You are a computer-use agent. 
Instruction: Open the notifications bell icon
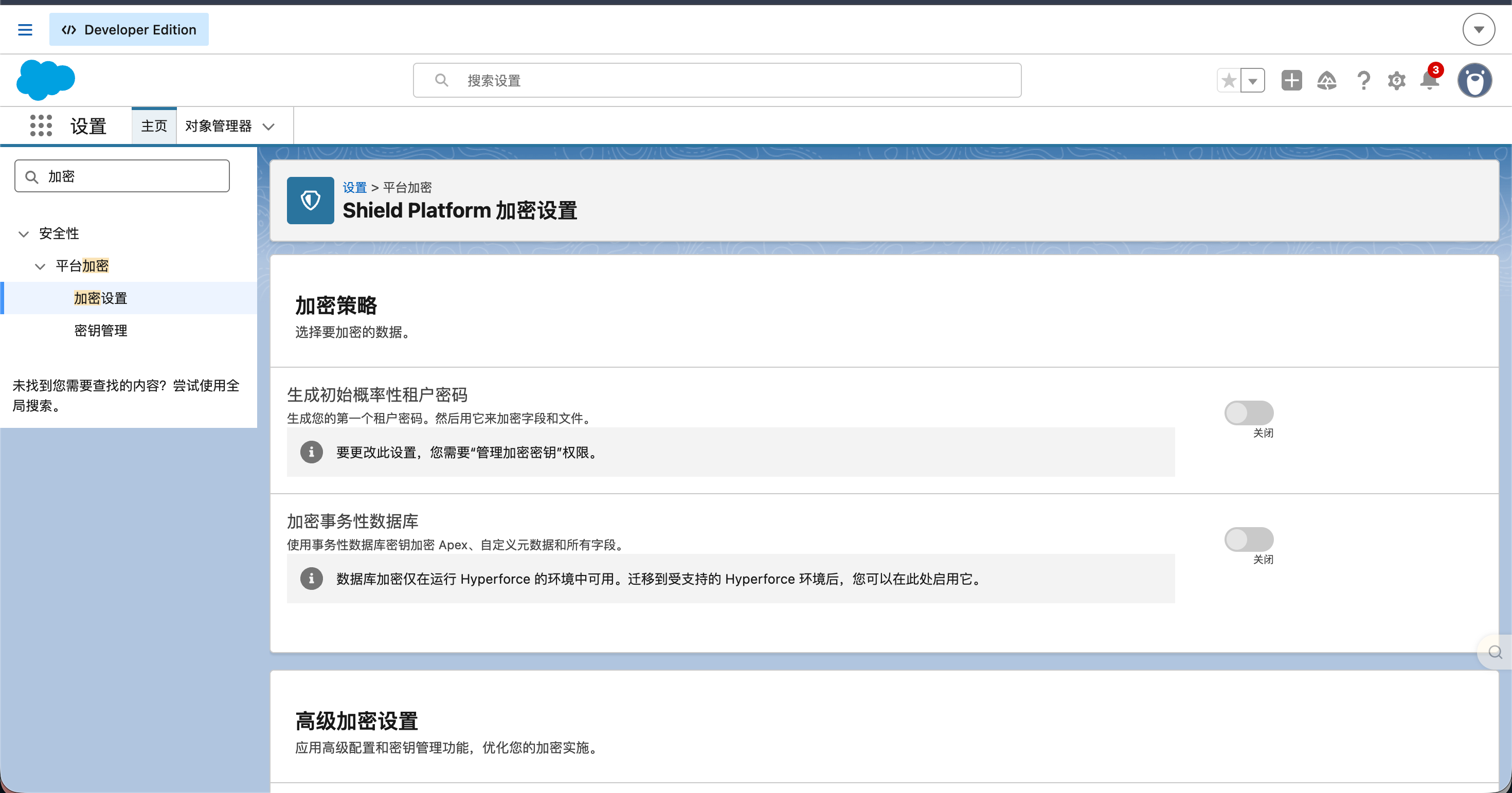point(1429,80)
